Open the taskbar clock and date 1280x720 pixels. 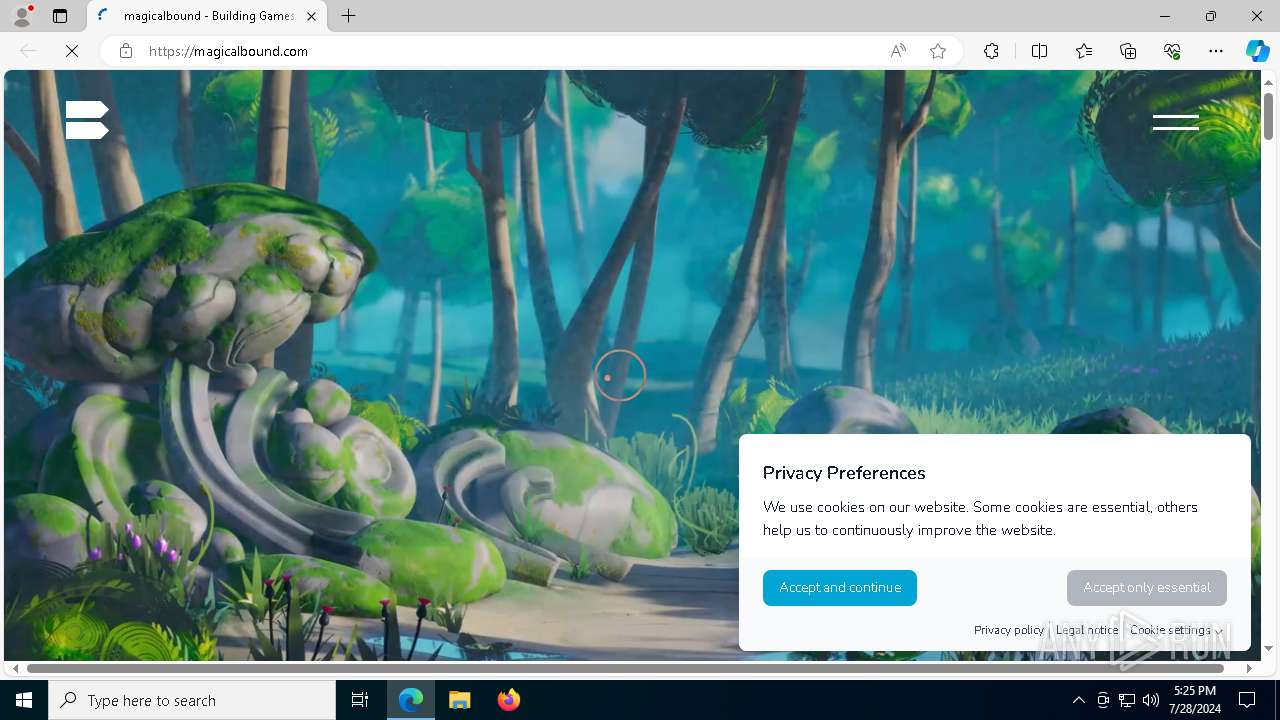click(x=1195, y=700)
